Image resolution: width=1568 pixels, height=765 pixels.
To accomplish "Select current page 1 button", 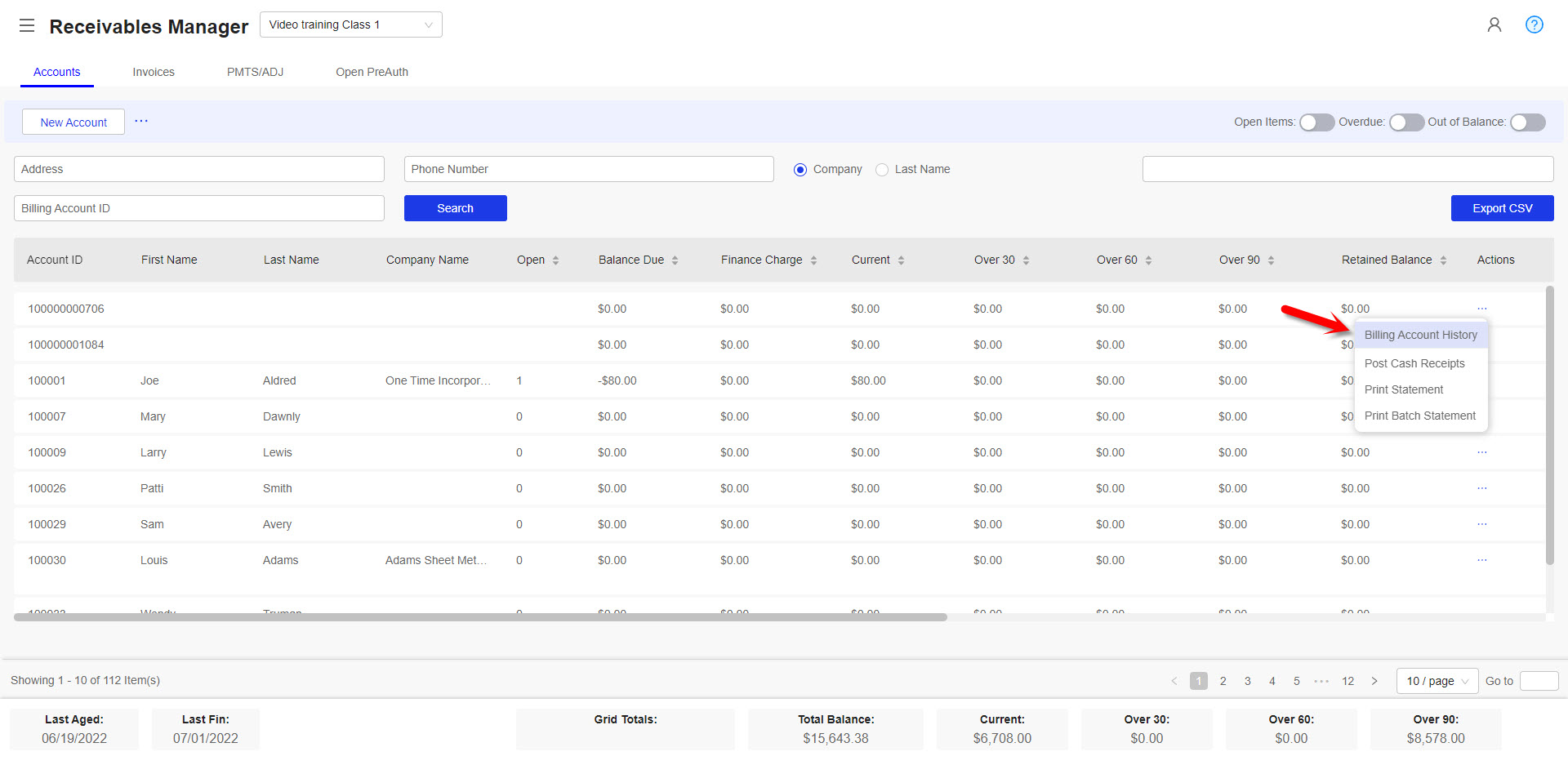I will point(1198,681).
